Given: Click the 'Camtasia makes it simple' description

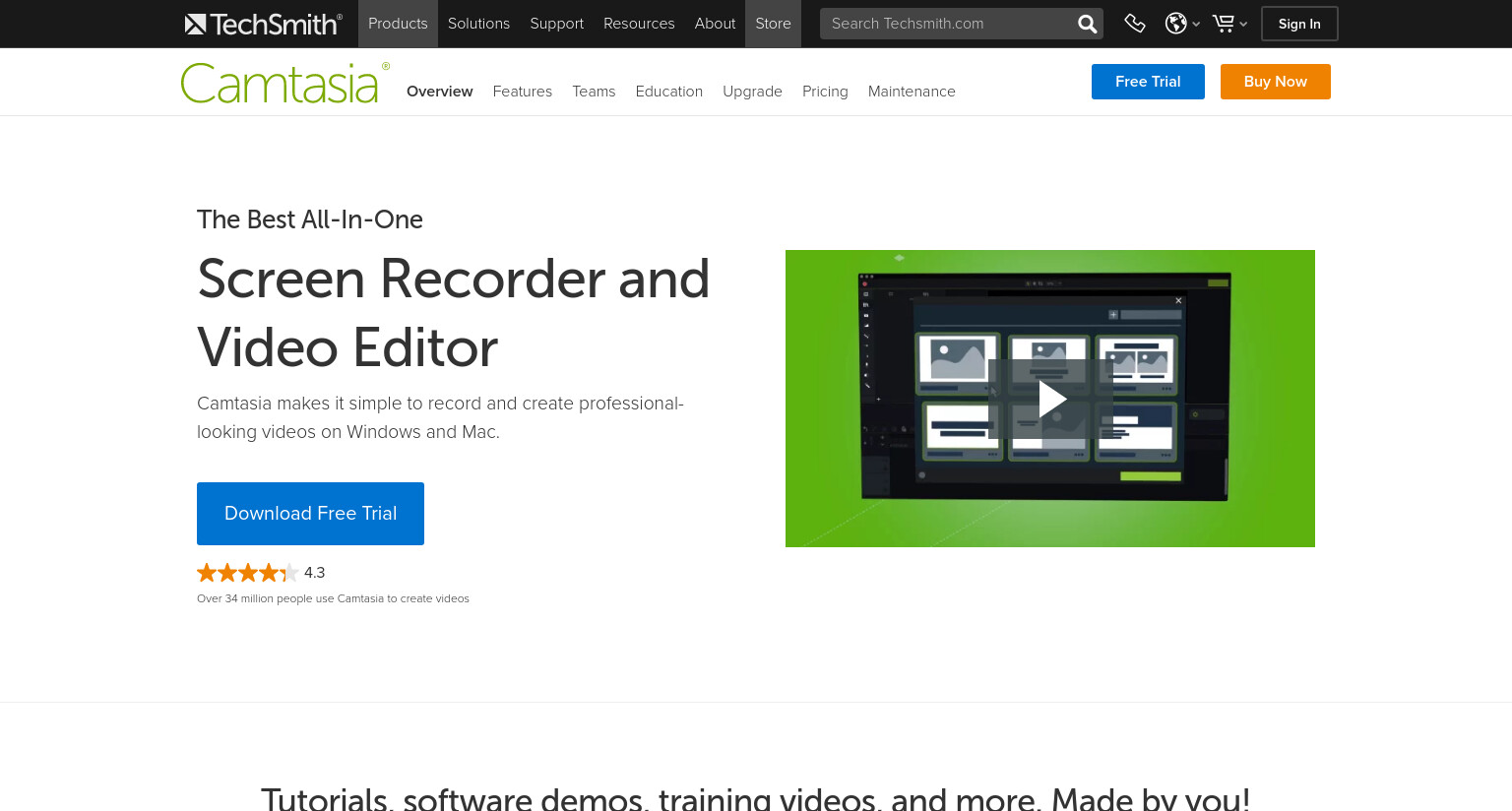Looking at the screenshot, I should coord(440,417).
